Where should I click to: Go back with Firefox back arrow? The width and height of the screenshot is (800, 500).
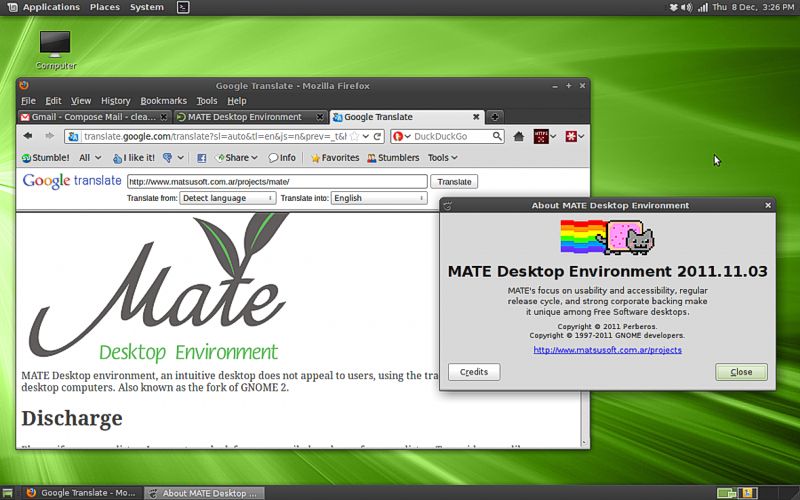(28, 136)
